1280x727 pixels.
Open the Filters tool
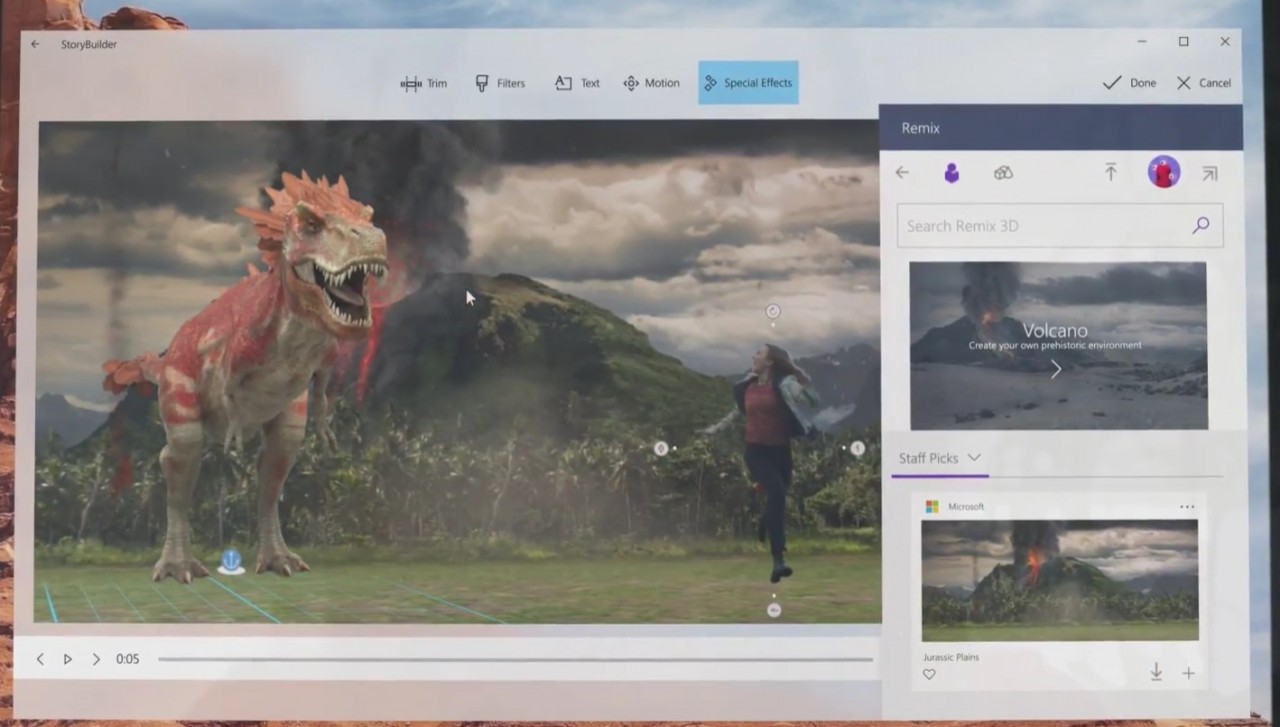[x=500, y=83]
